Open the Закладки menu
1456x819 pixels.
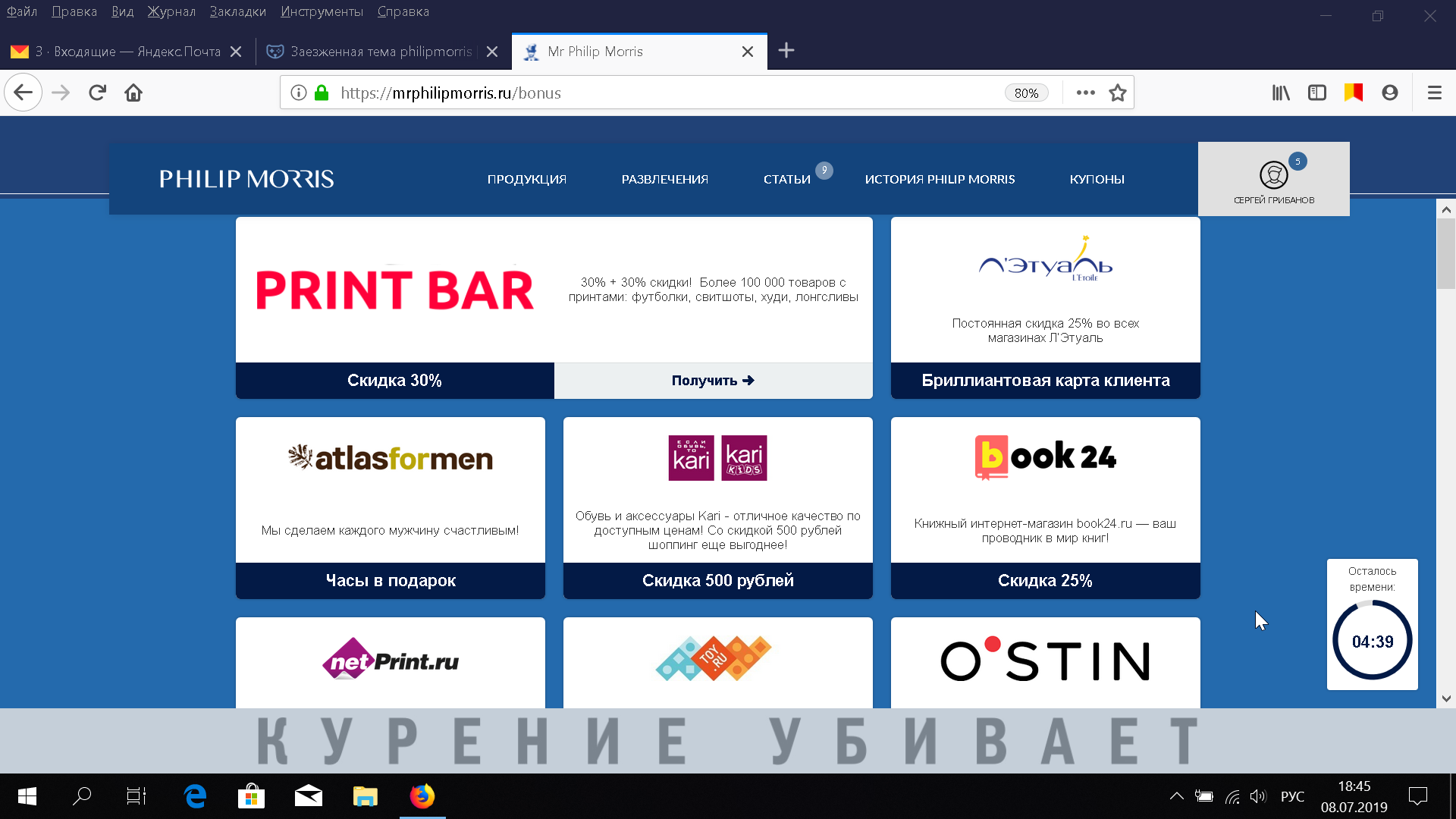click(x=238, y=11)
